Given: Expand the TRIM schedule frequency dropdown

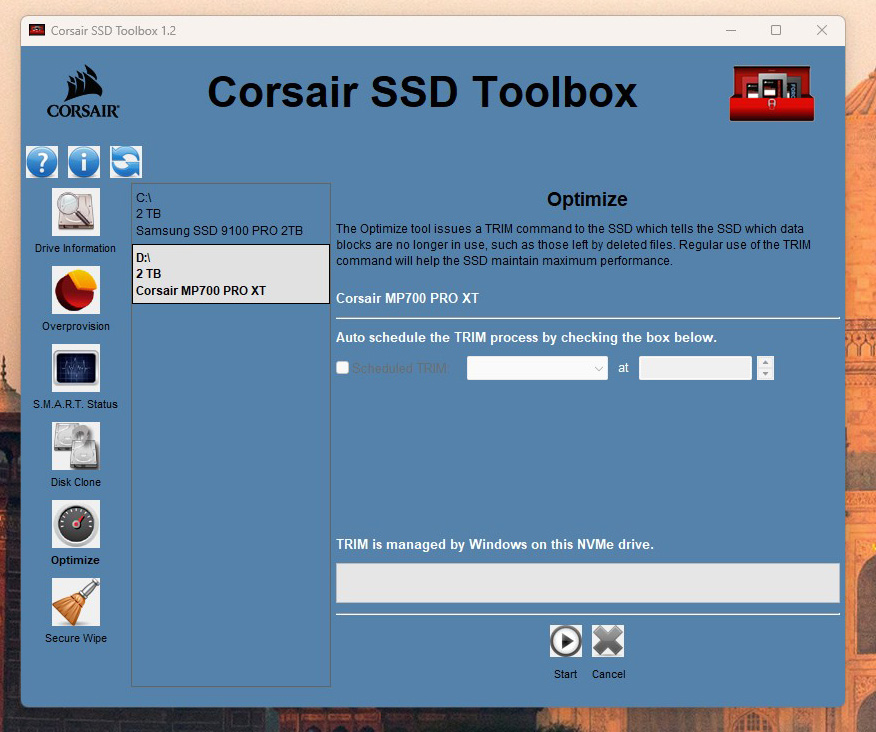Looking at the screenshot, I should (537, 368).
